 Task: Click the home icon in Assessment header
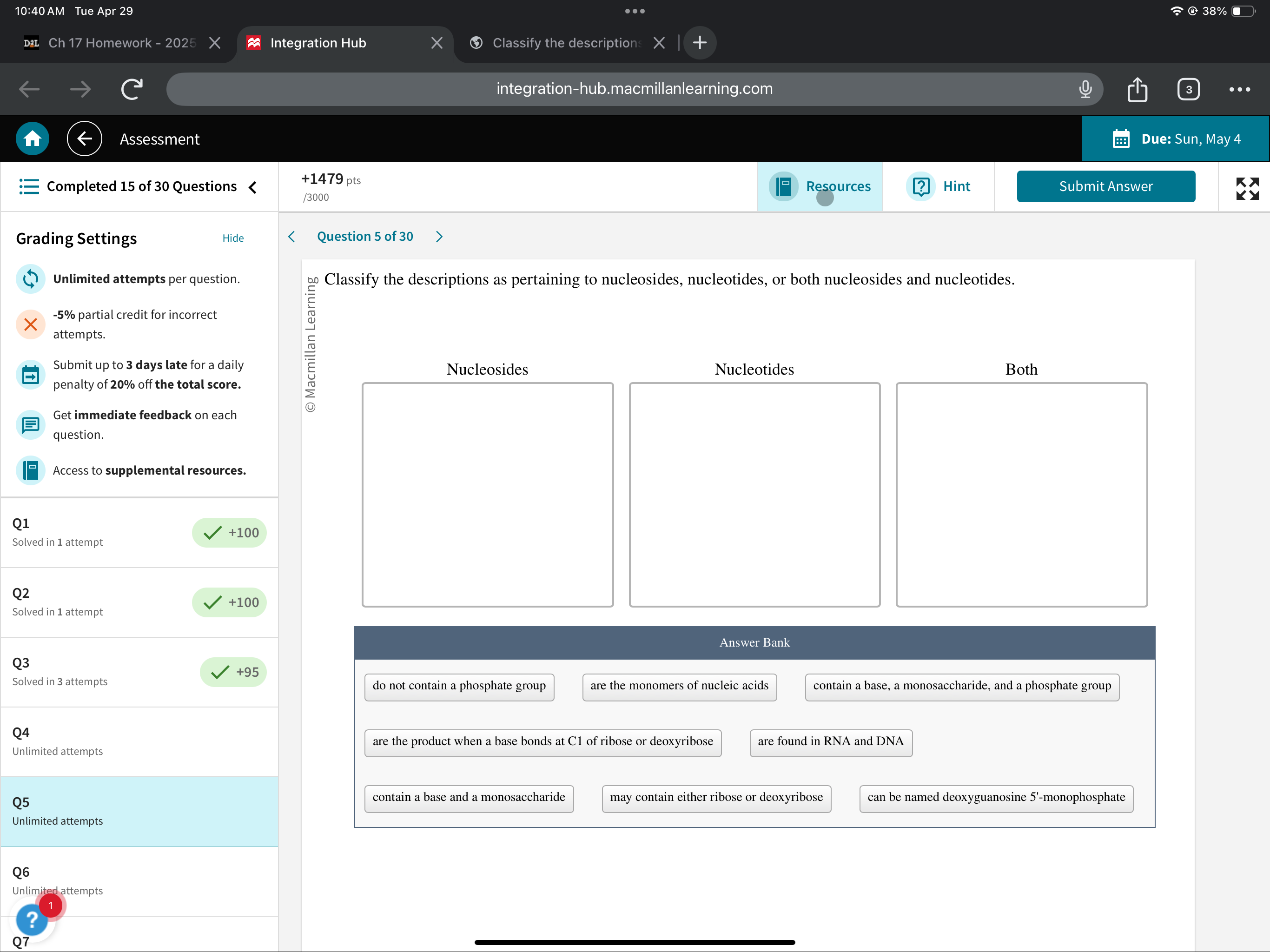[33, 139]
